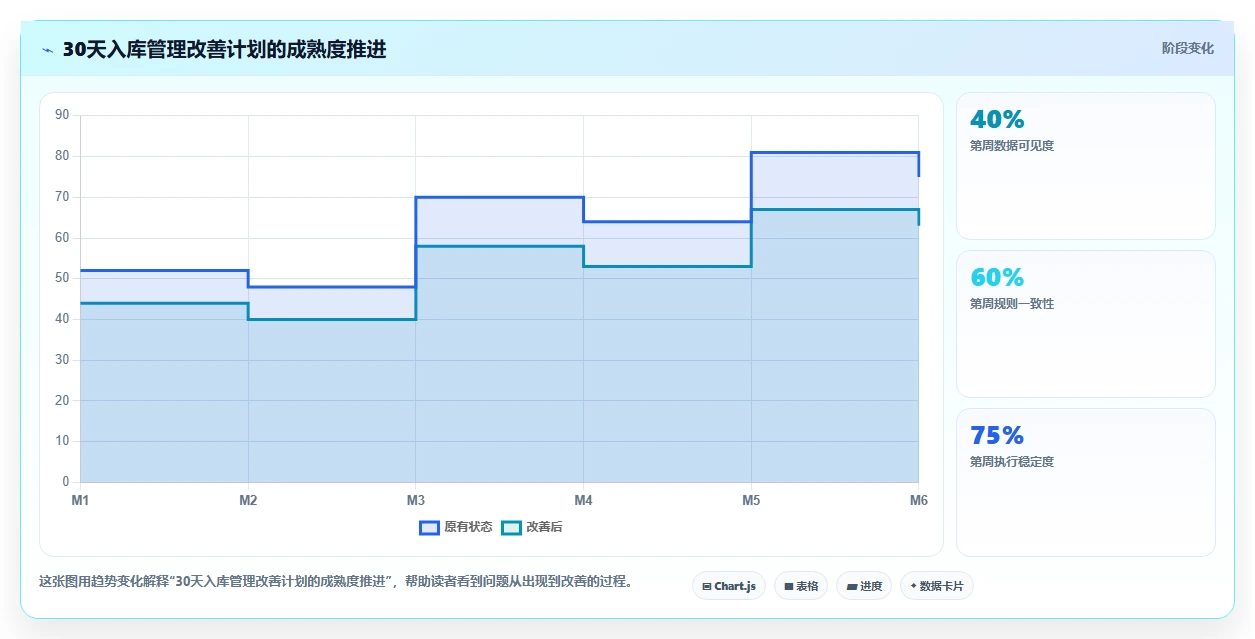Select the 进度 tag pill
The width and height of the screenshot is (1255, 639).
864,586
